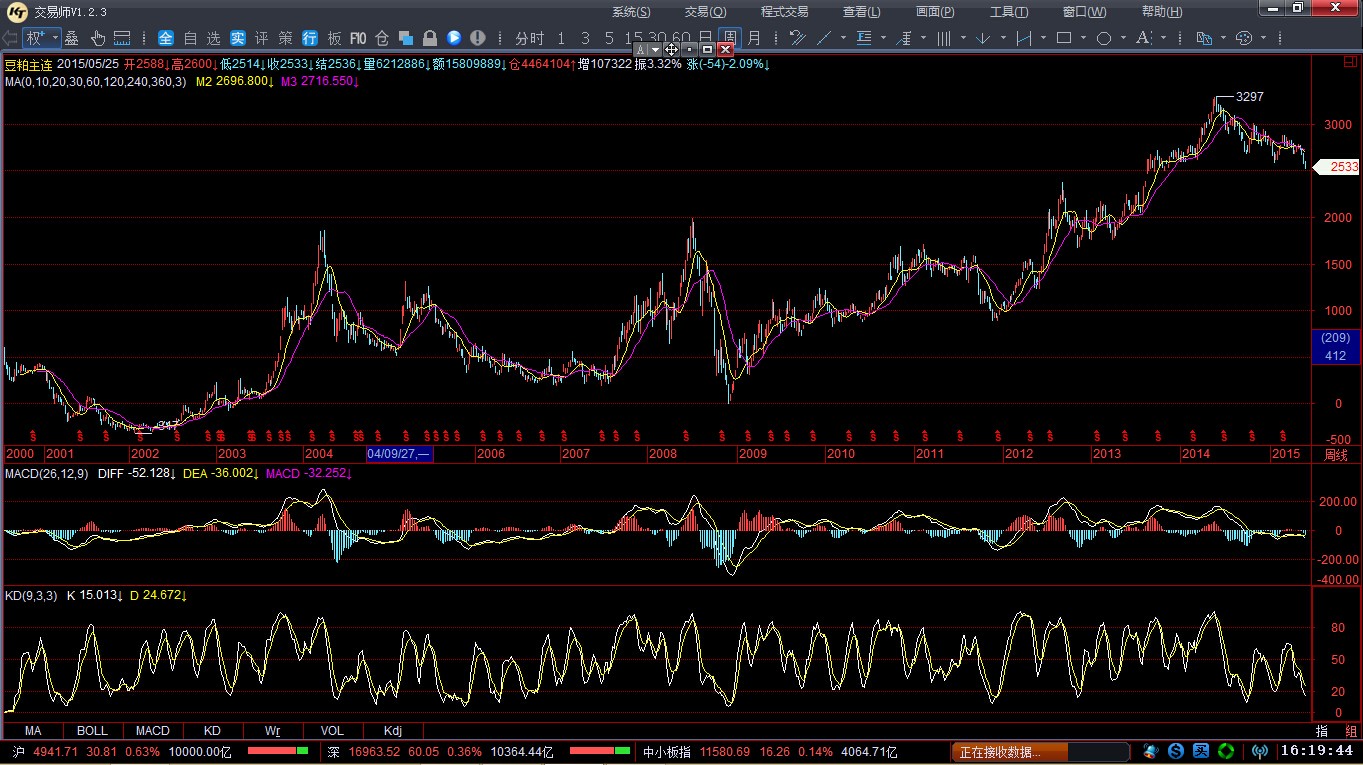Select the VOL indicator tab
The image size is (1363, 765).
(331, 731)
